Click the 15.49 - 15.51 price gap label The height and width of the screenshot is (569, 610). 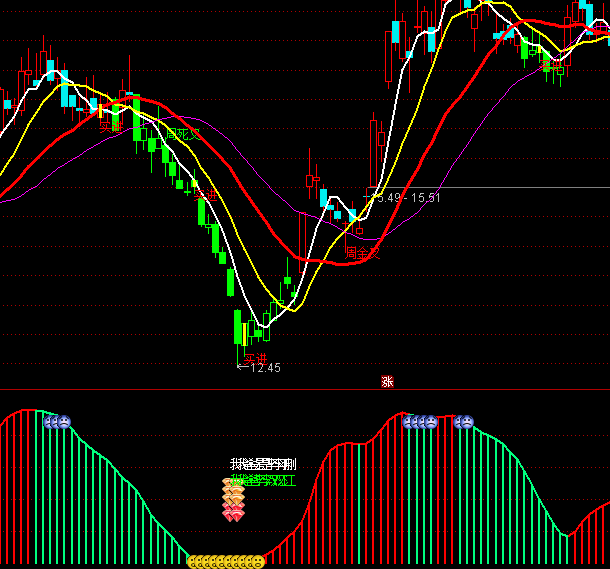(x=406, y=198)
